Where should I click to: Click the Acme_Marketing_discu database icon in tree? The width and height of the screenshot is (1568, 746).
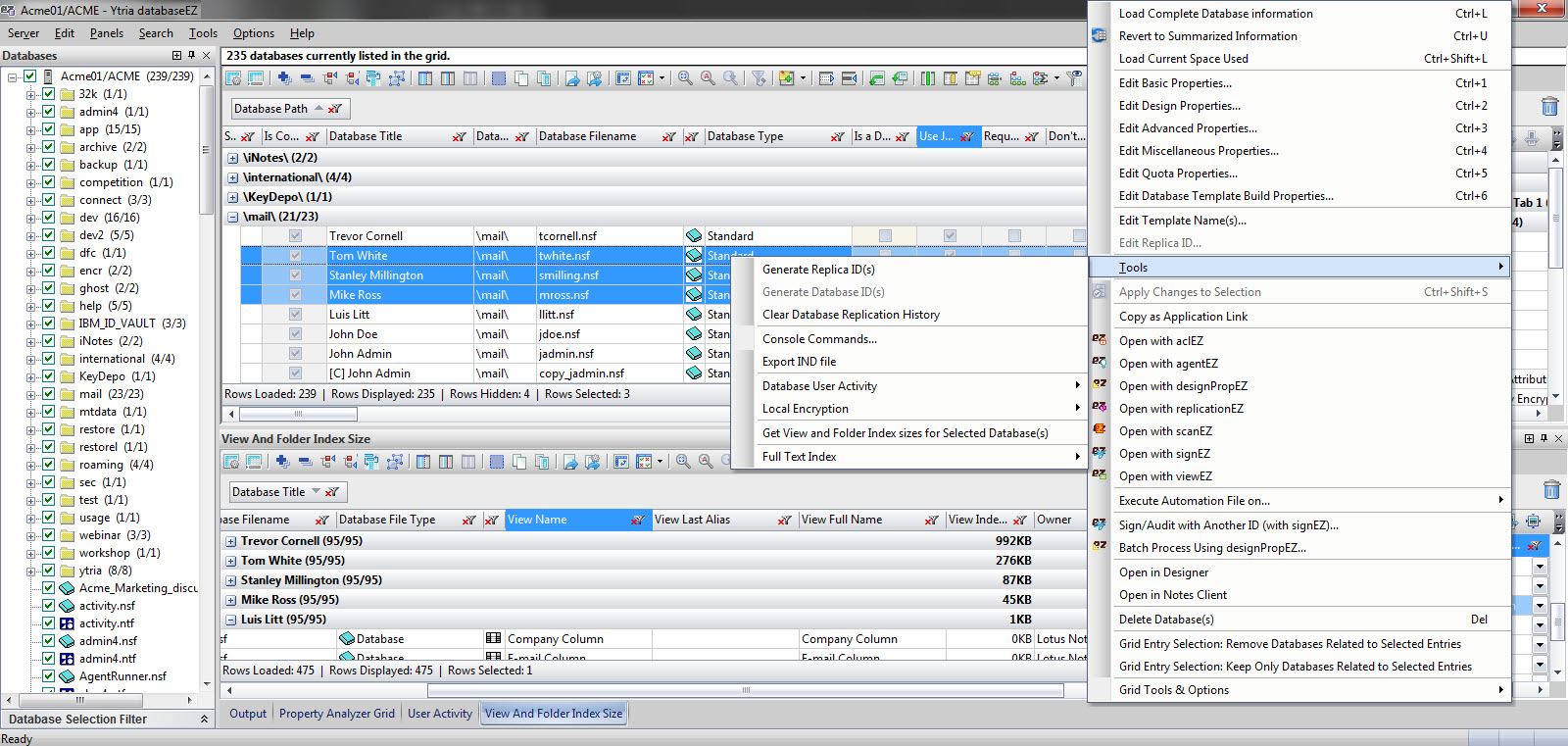coord(68,588)
